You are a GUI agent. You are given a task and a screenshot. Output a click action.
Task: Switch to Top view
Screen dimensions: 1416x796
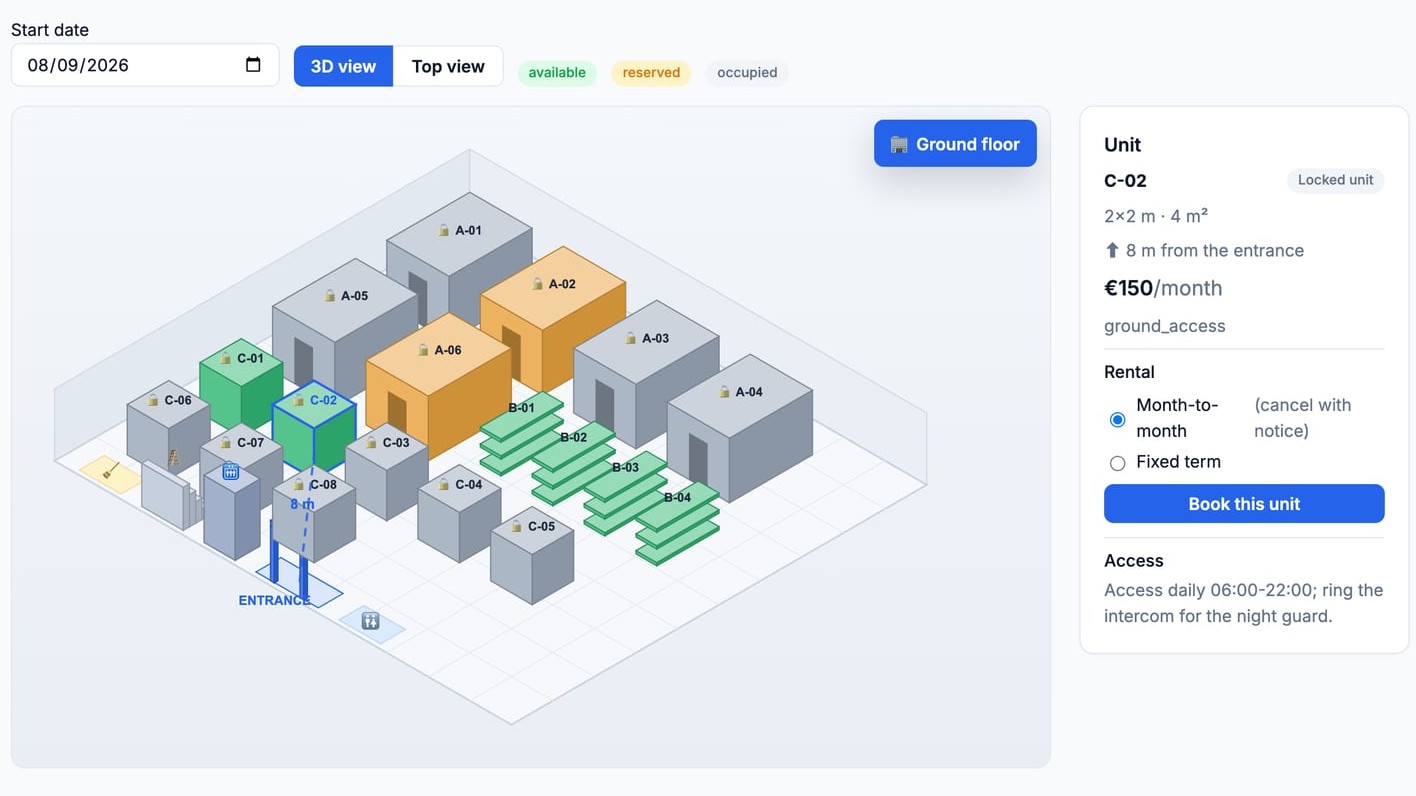448,66
